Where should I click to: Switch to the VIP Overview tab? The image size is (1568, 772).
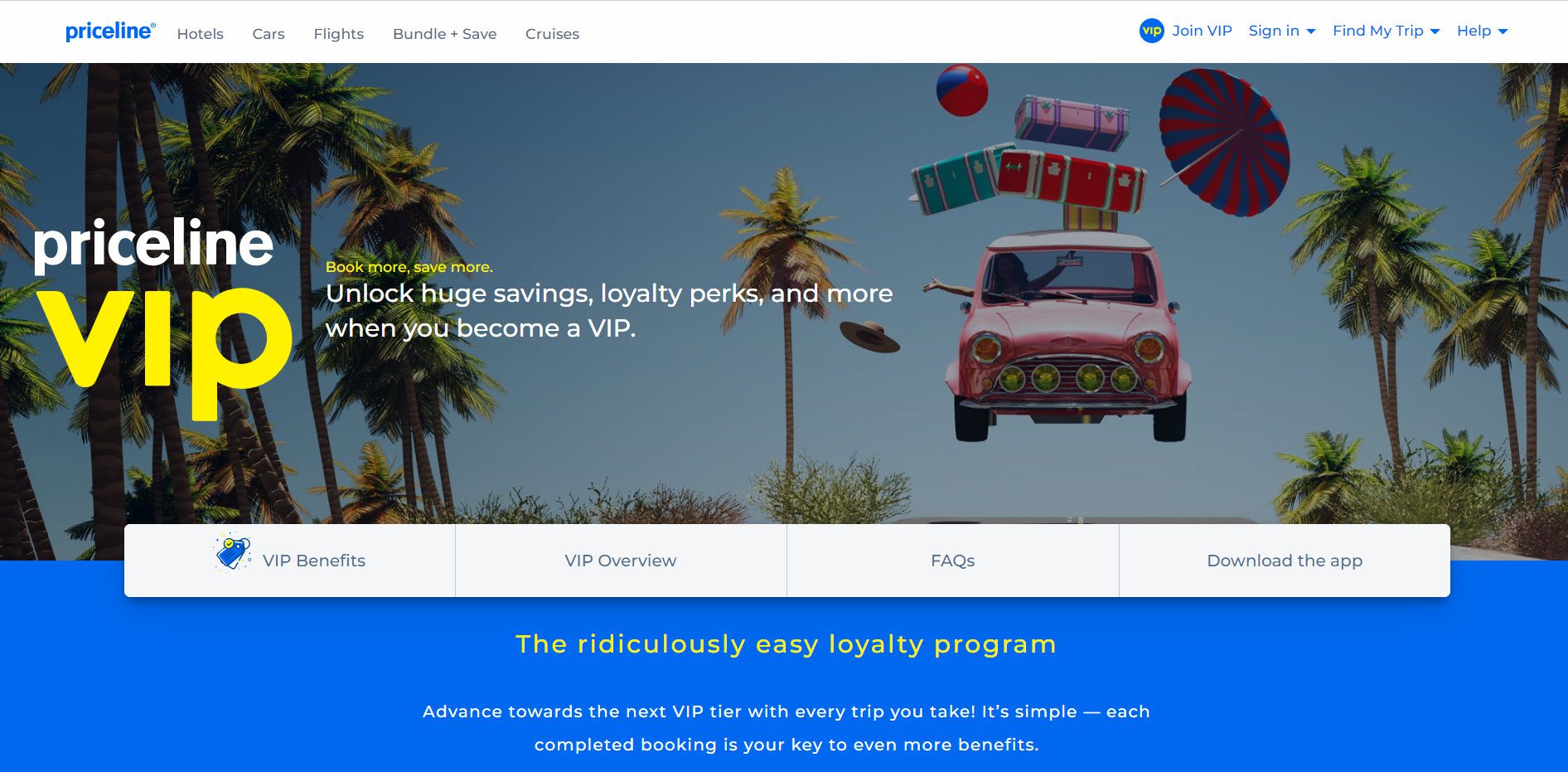tap(621, 561)
